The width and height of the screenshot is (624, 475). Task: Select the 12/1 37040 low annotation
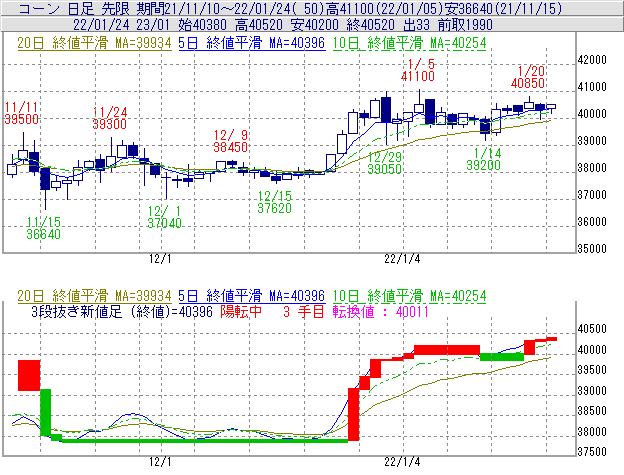(x=164, y=217)
